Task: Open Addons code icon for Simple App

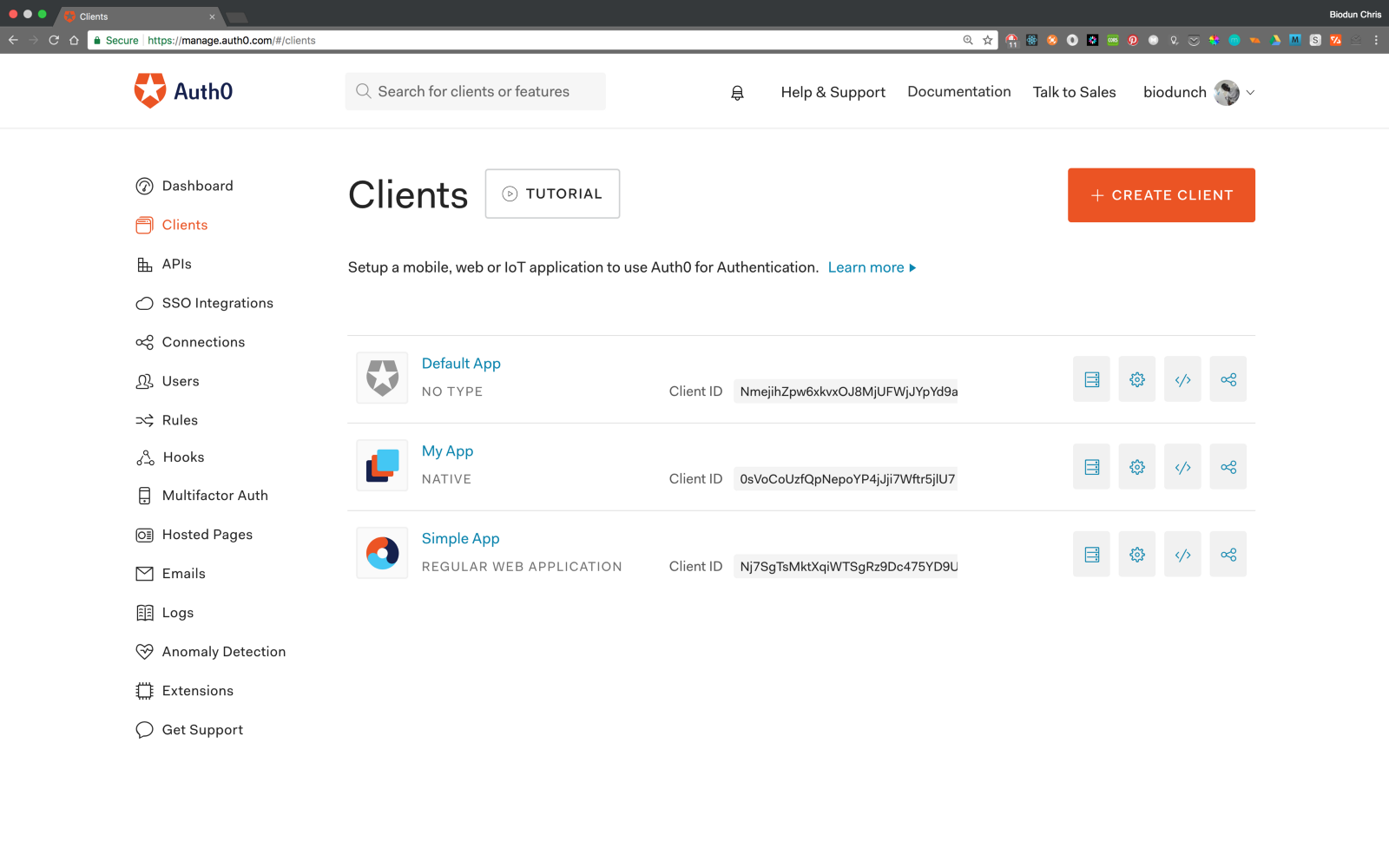Action: click(1182, 555)
